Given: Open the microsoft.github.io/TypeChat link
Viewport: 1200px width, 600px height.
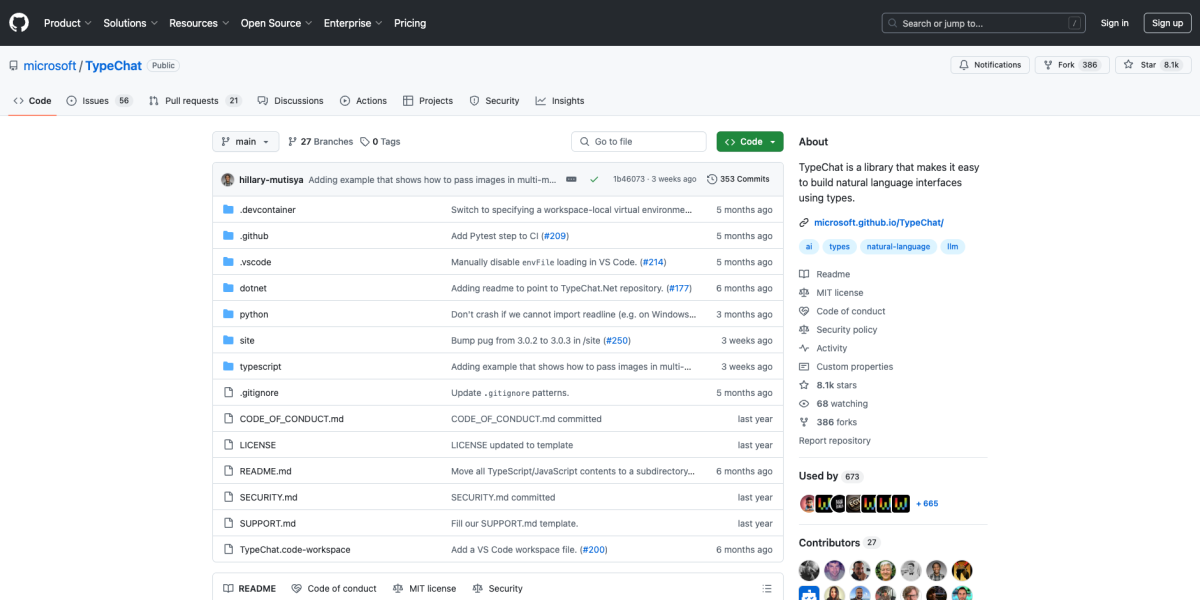Looking at the screenshot, I should (878, 222).
